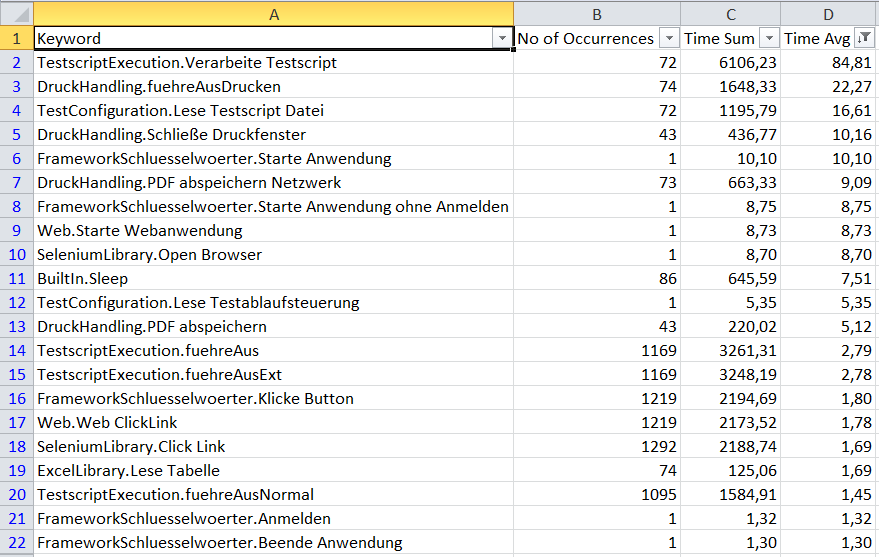Screen dimensions: 879x557
Task: Select the DruckHandling.fuehreAusDrucken cell
Action: pos(273,86)
